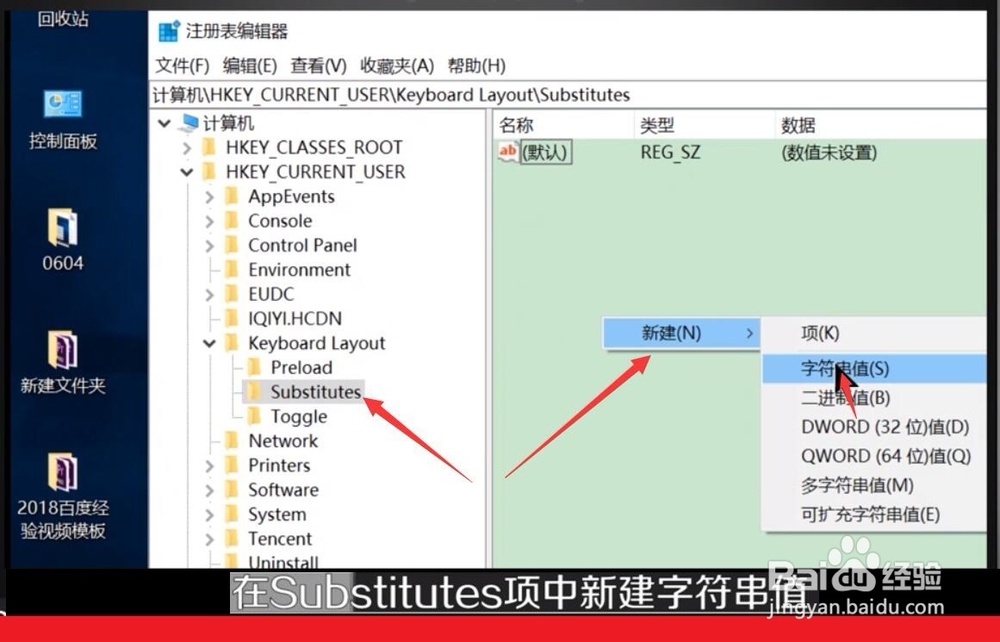Click the 名称 column header
The height and width of the screenshot is (642, 1000).
pos(564,125)
